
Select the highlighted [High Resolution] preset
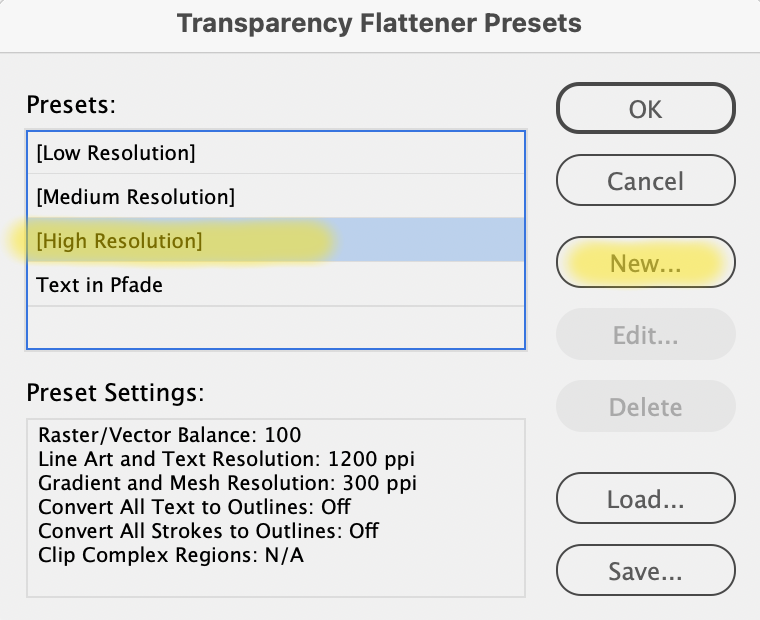(x=276, y=240)
